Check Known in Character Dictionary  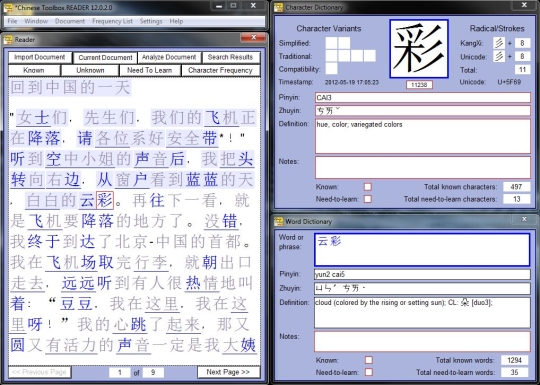tap(368, 187)
